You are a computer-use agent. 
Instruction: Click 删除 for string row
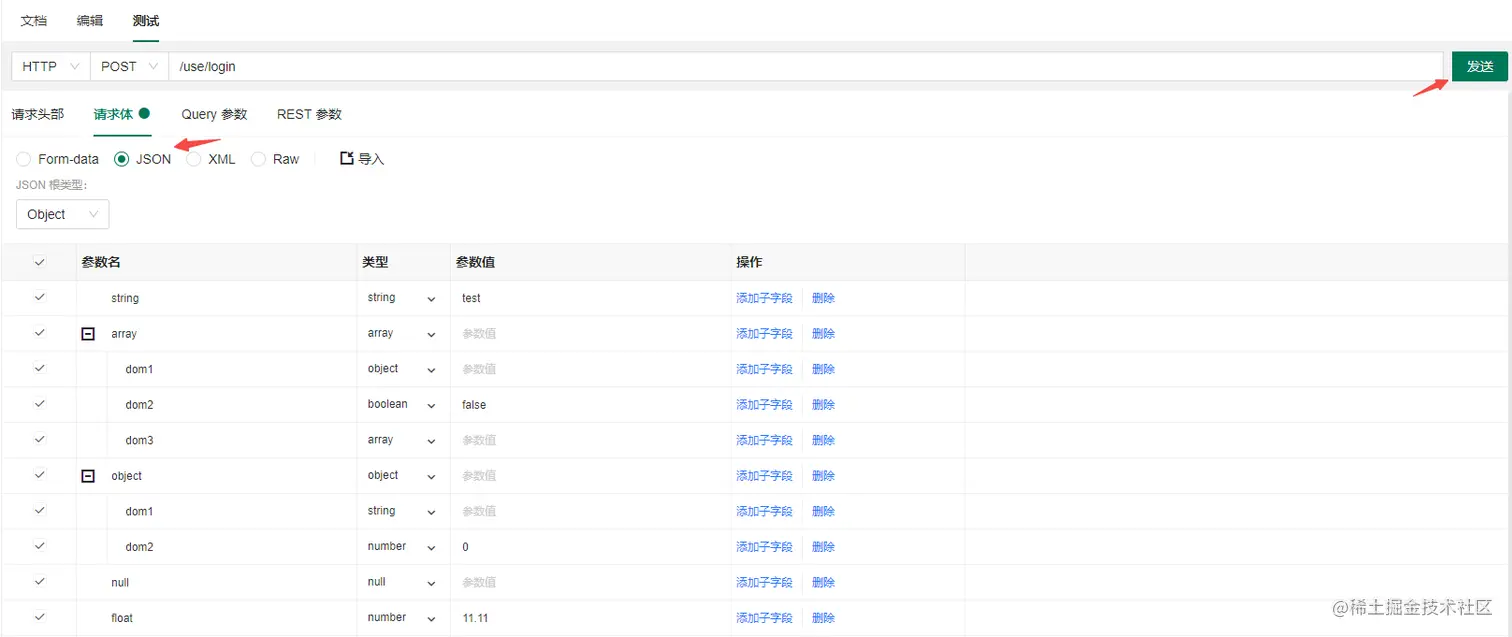[823, 298]
